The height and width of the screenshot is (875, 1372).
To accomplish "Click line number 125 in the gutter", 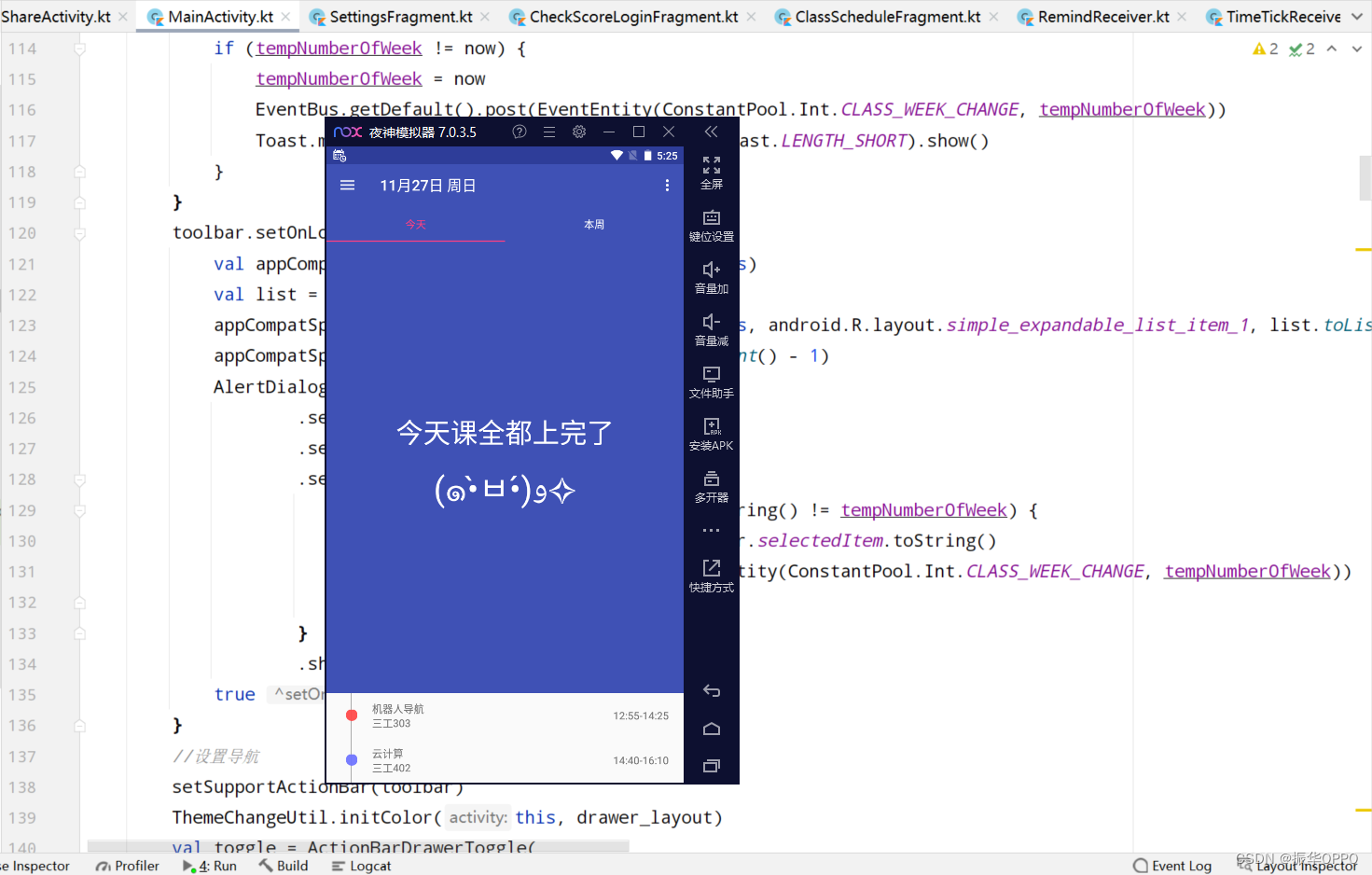I will coord(22,387).
